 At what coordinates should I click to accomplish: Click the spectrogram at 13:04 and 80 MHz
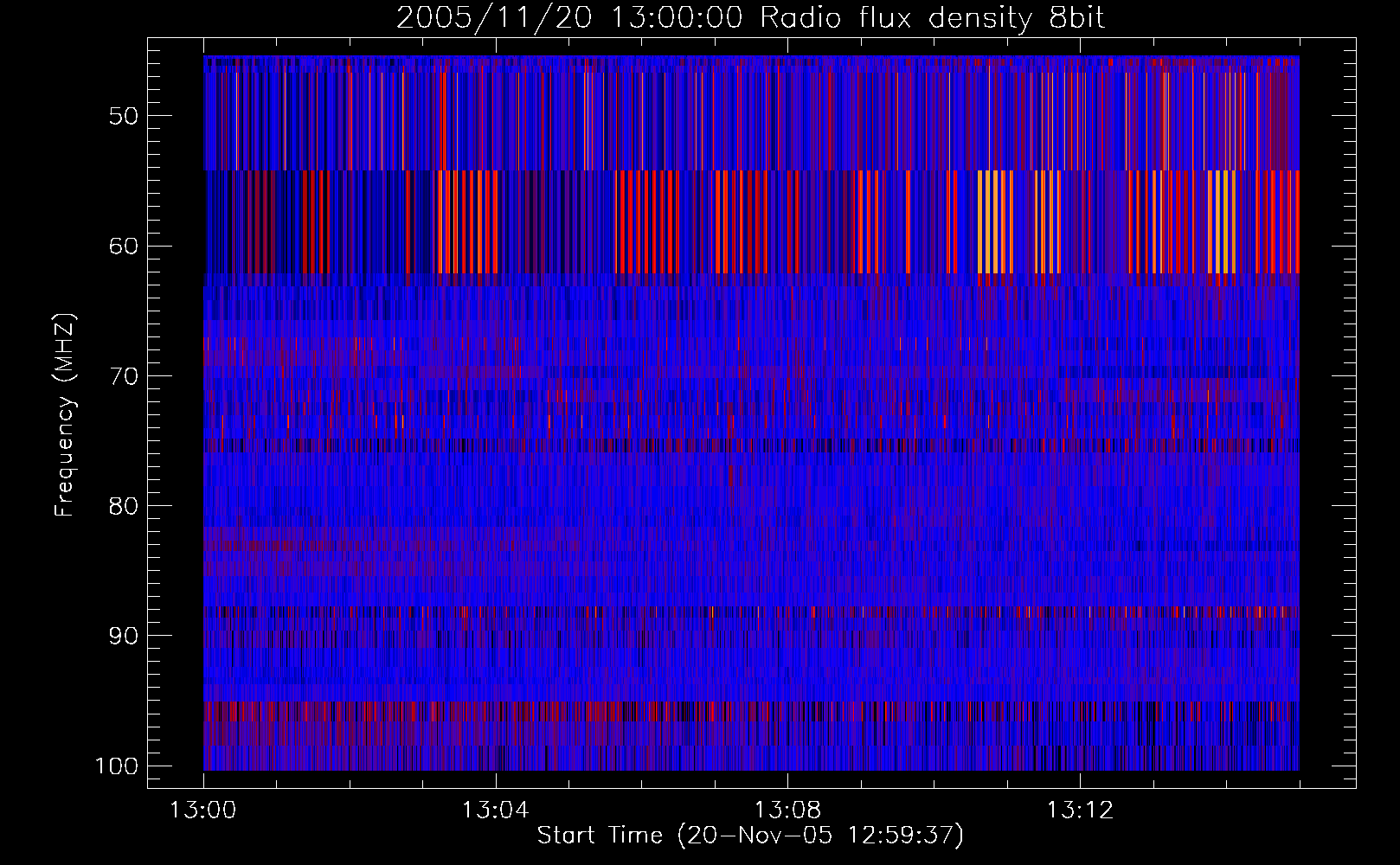pyautogui.click(x=496, y=505)
